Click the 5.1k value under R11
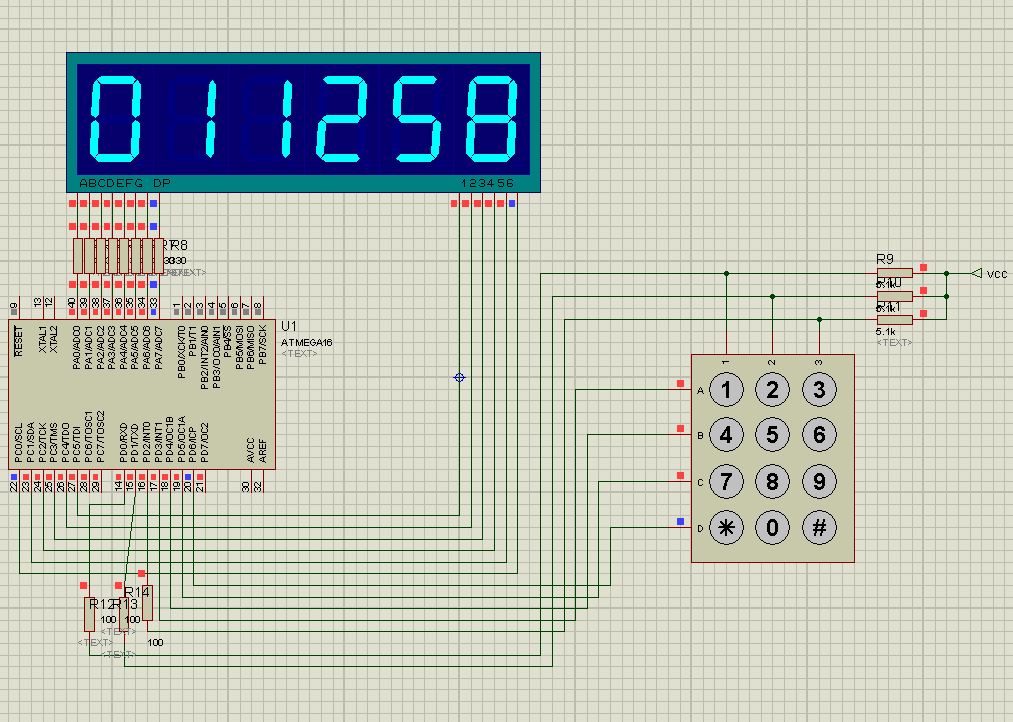This screenshot has width=1013, height=722. click(886, 331)
